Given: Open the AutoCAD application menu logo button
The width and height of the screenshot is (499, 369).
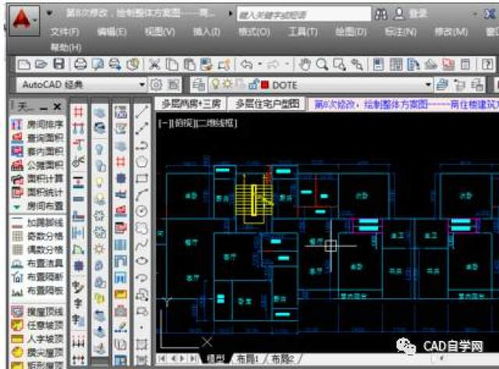Looking at the screenshot, I should pos(23,20).
